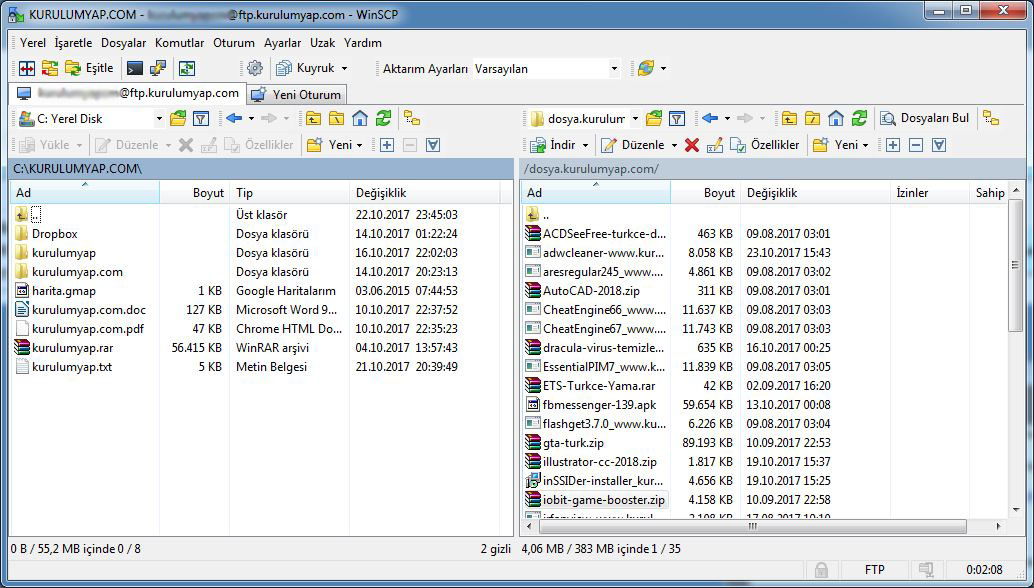Click the globe update icon in the top toolbar

click(646, 68)
